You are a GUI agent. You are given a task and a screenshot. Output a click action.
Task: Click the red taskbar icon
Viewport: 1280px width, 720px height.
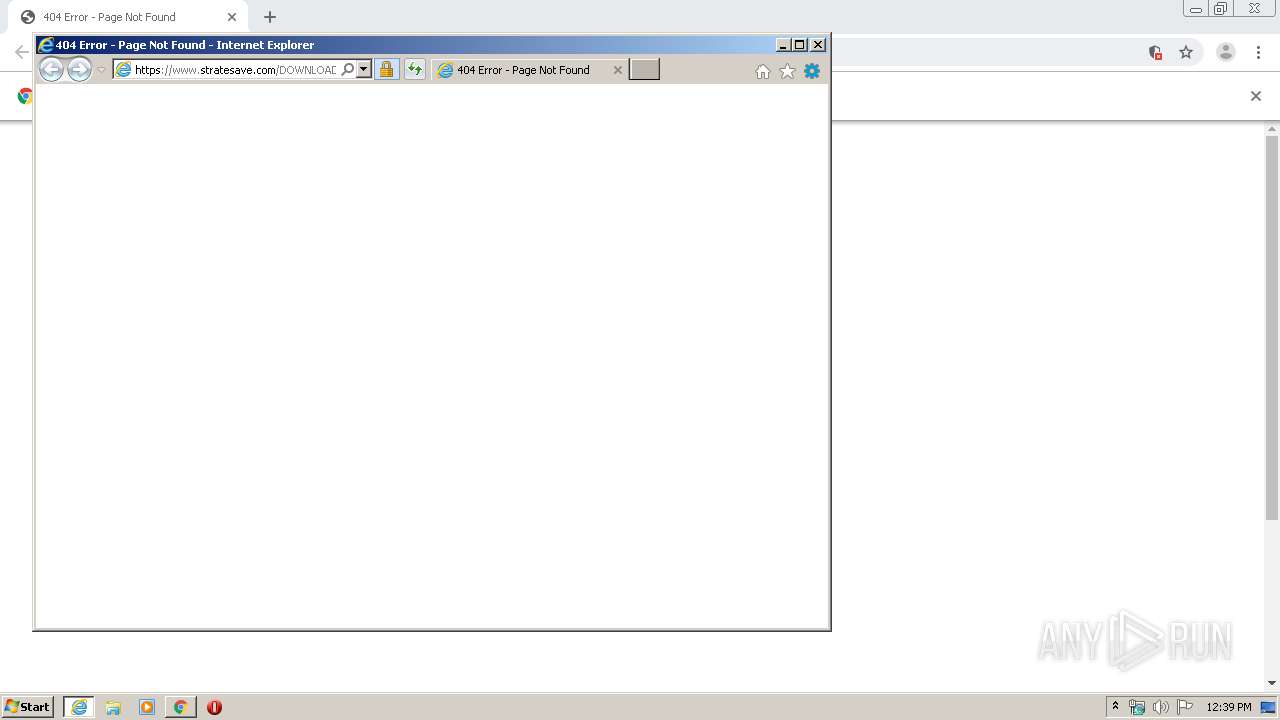pyautogui.click(x=214, y=707)
